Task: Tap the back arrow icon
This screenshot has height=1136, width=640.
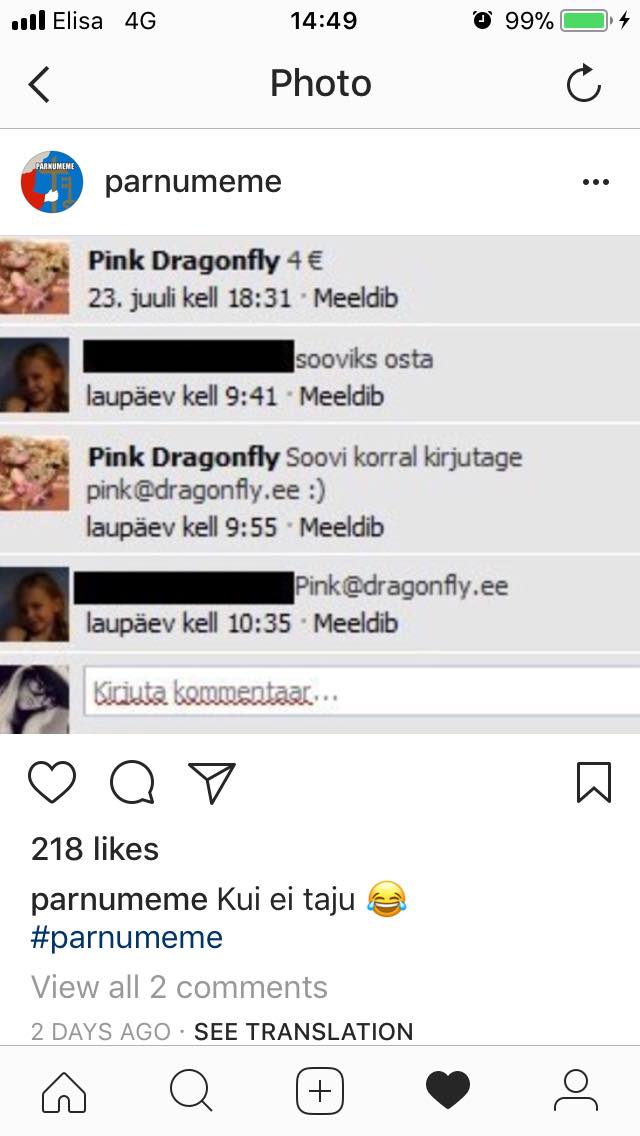Action: [39, 84]
